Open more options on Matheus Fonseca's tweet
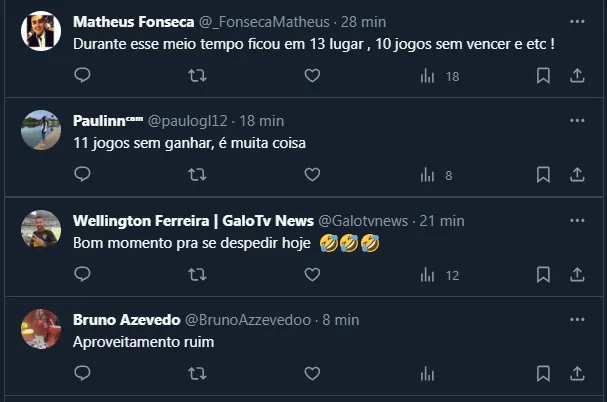This screenshot has height=402, width=607. (x=577, y=20)
